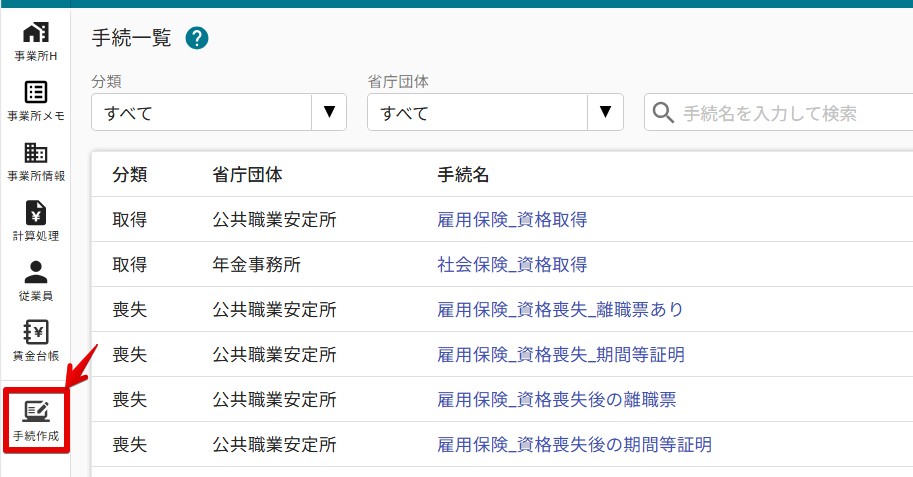Viewport: 913px width, 477px height.
Task: Open 社会保険_資格取得 procedure link
Action: click(512, 264)
